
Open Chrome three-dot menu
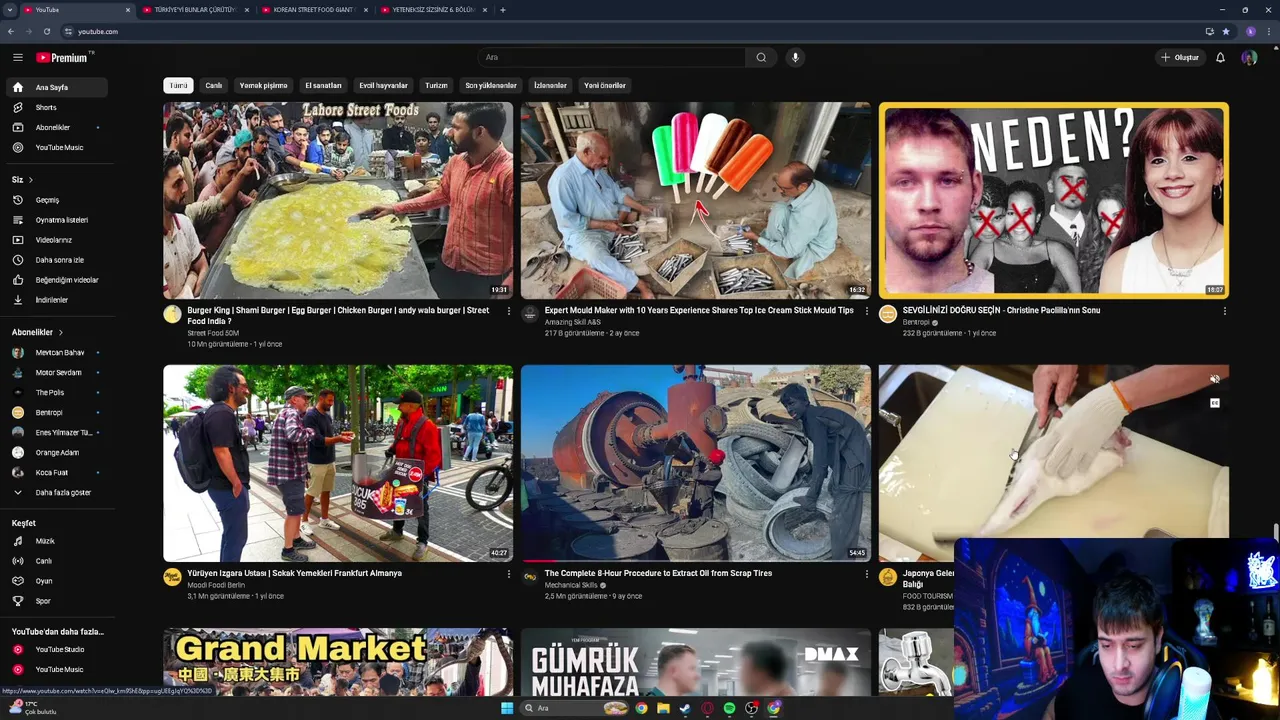[x=1269, y=31]
